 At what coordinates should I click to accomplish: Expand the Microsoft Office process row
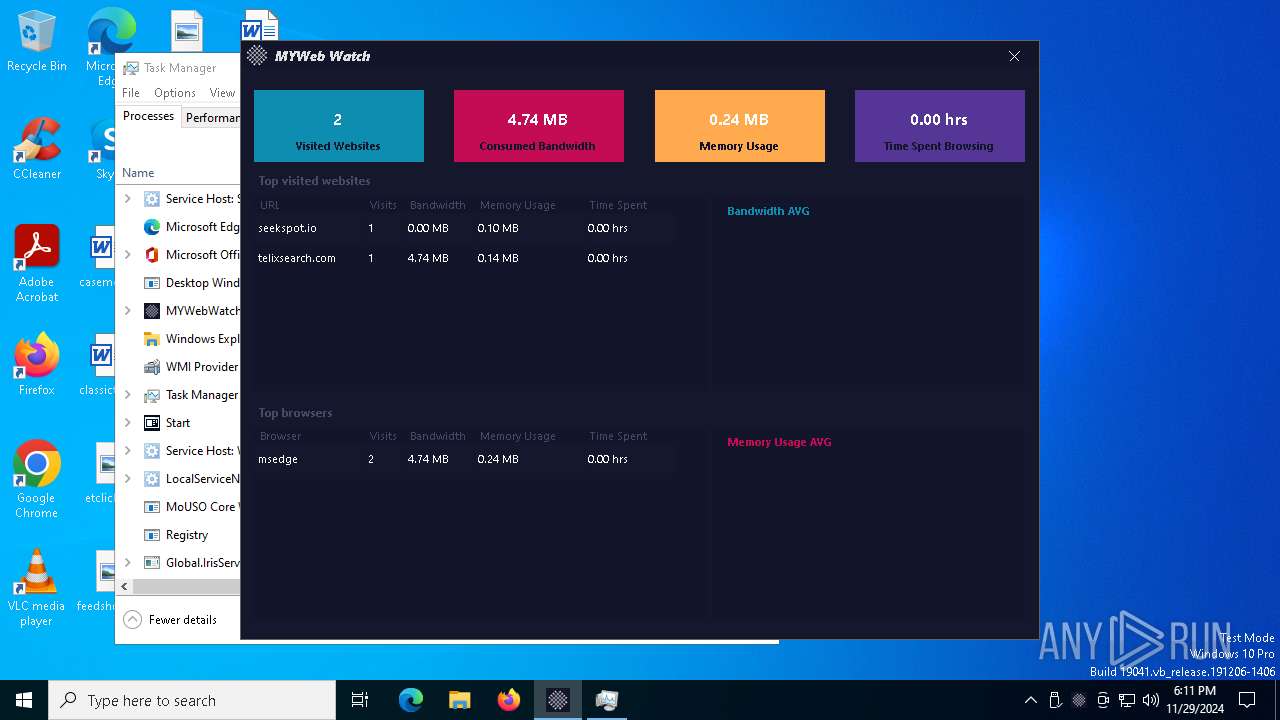(127, 255)
